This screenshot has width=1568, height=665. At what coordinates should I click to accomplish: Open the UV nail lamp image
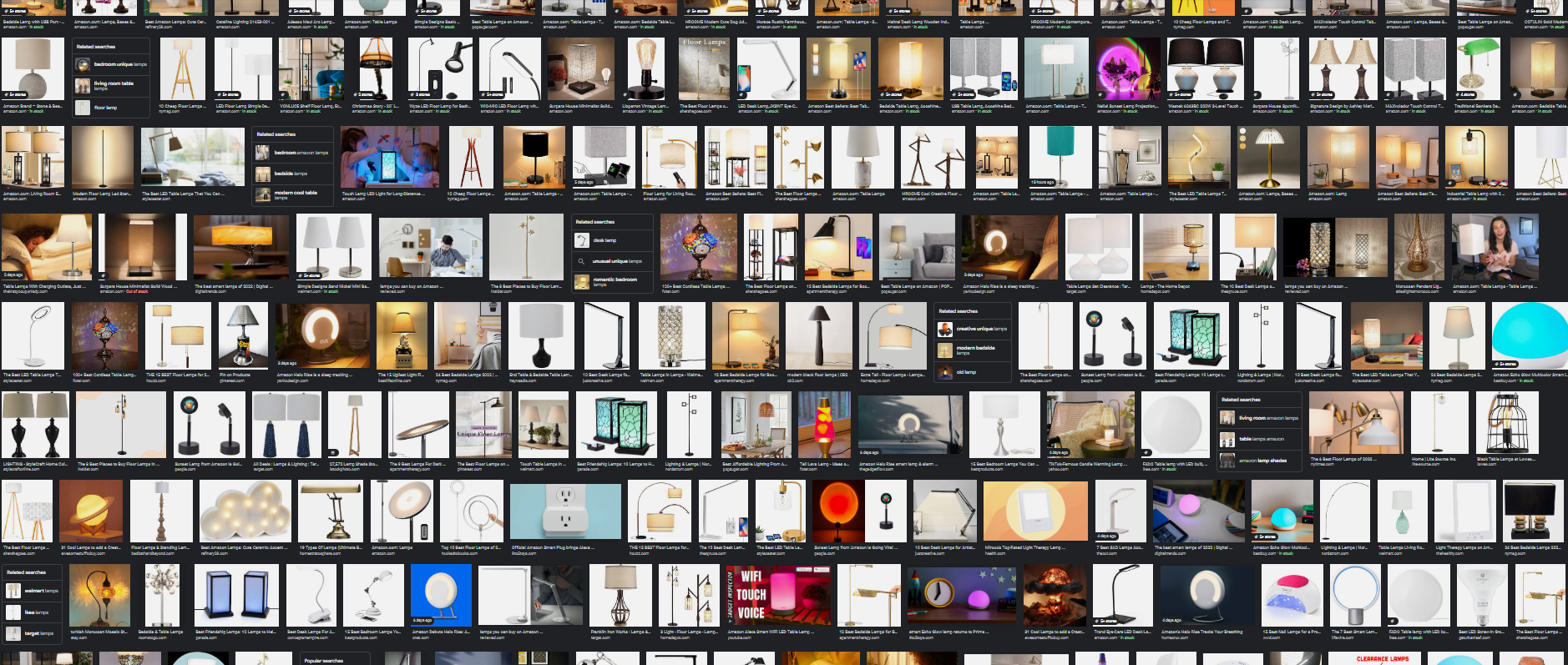point(1292,594)
